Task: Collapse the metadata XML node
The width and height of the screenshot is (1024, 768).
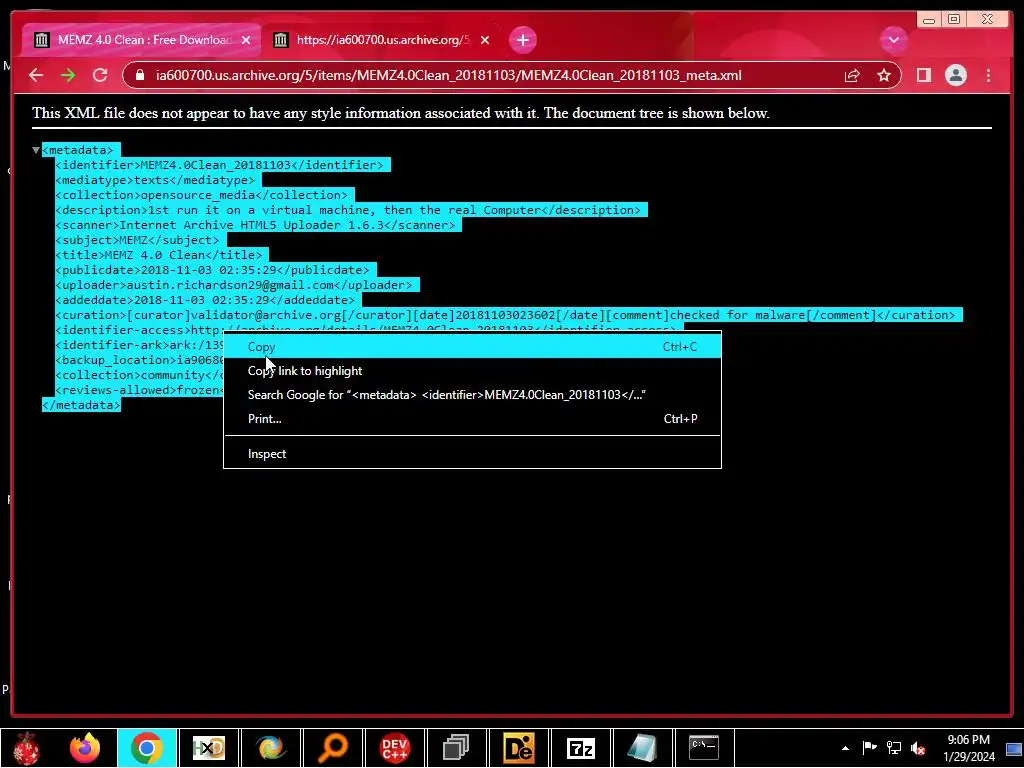Action: point(36,150)
